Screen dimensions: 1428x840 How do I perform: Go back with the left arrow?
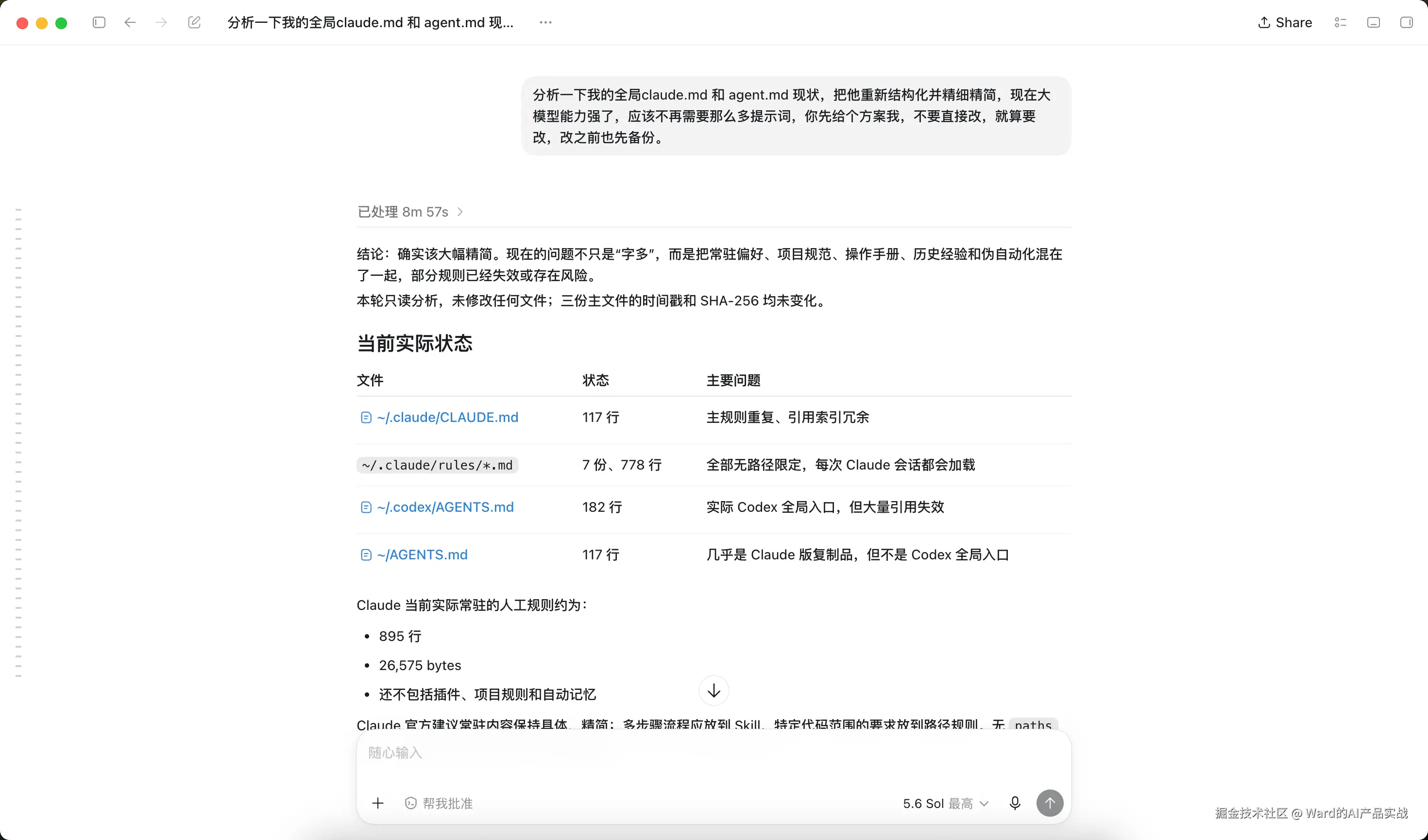[130, 23]
